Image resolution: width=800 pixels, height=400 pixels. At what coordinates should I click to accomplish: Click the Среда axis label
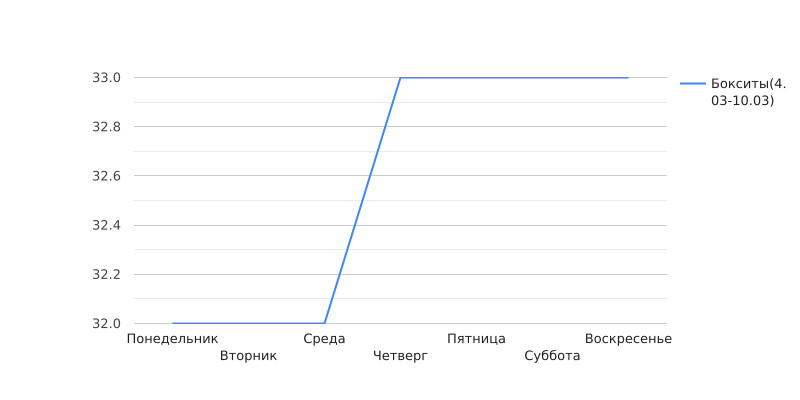point(324,339)
